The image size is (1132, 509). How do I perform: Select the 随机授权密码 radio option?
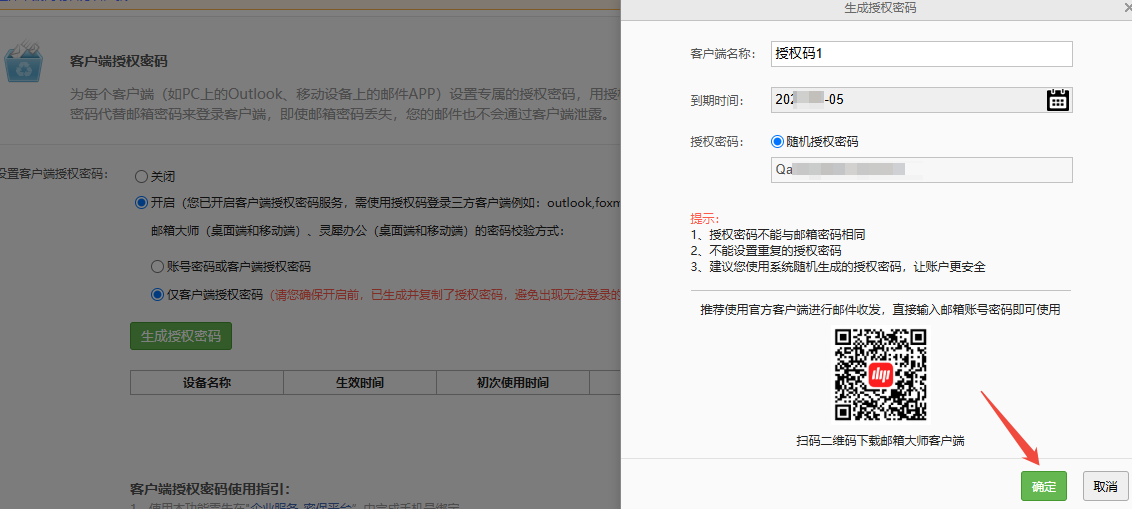[x=778, y=142]
